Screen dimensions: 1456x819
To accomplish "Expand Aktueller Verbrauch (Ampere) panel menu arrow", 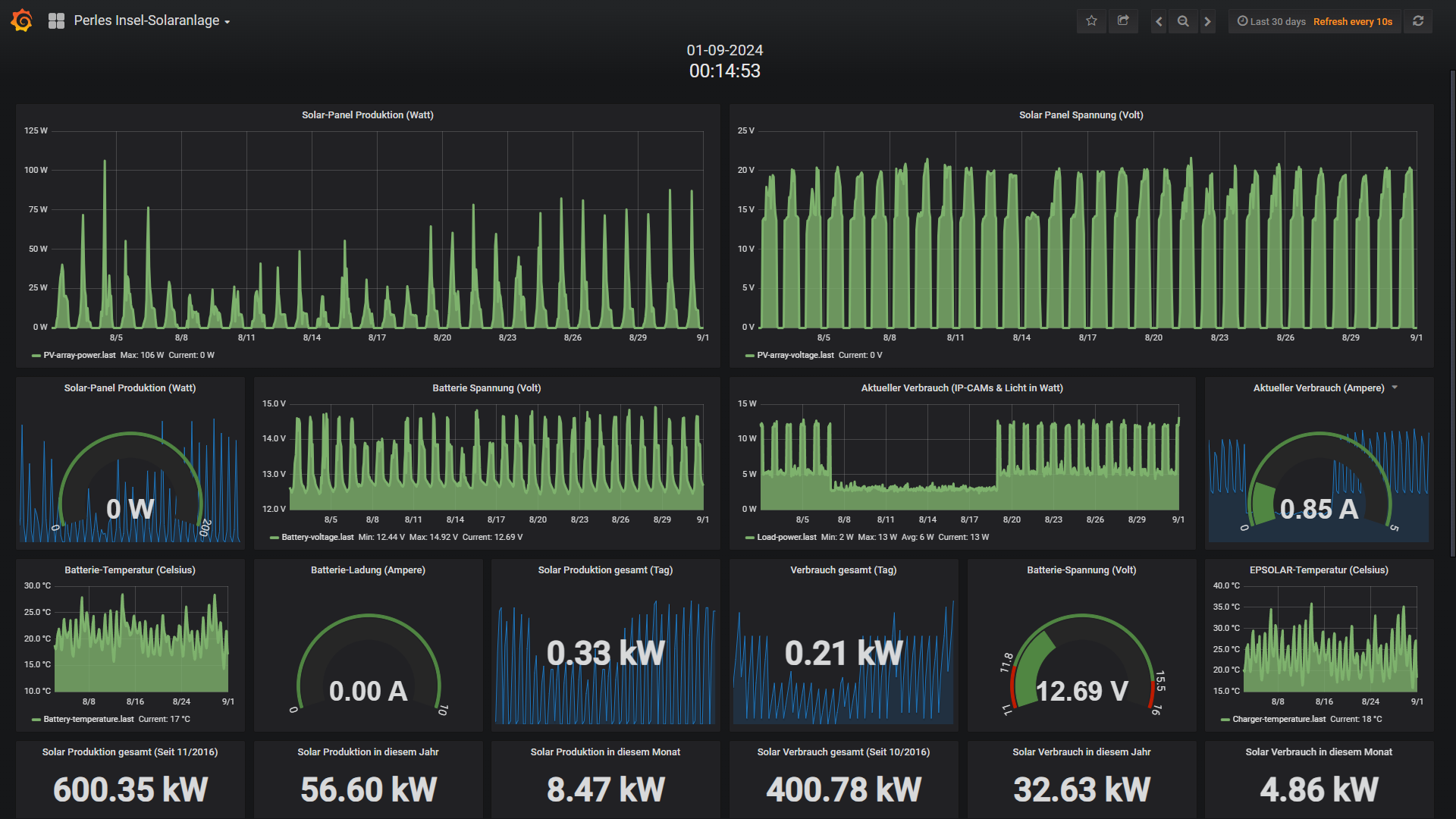I will pyautogui.click(x=1395, y=388).
